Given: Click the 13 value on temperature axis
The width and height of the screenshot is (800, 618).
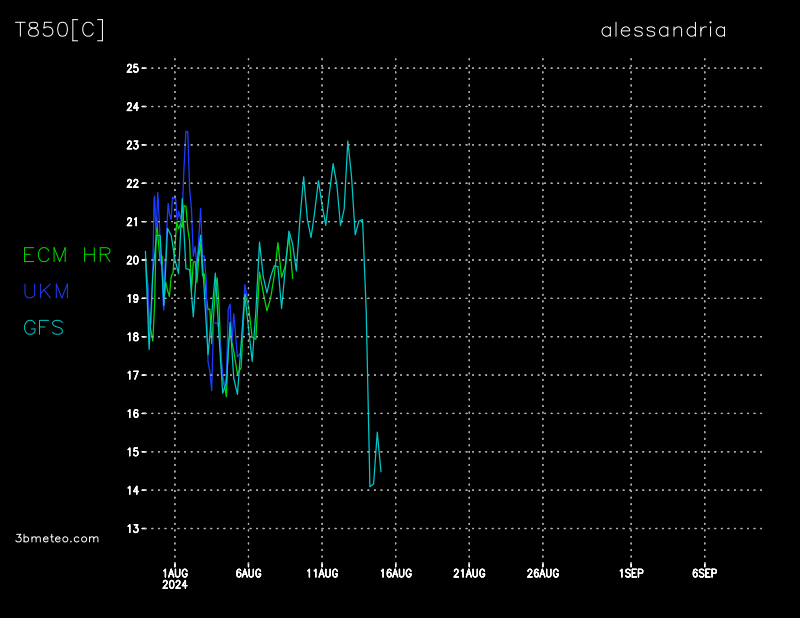Looking at the screenshot, I should click(x=132, y=529).
